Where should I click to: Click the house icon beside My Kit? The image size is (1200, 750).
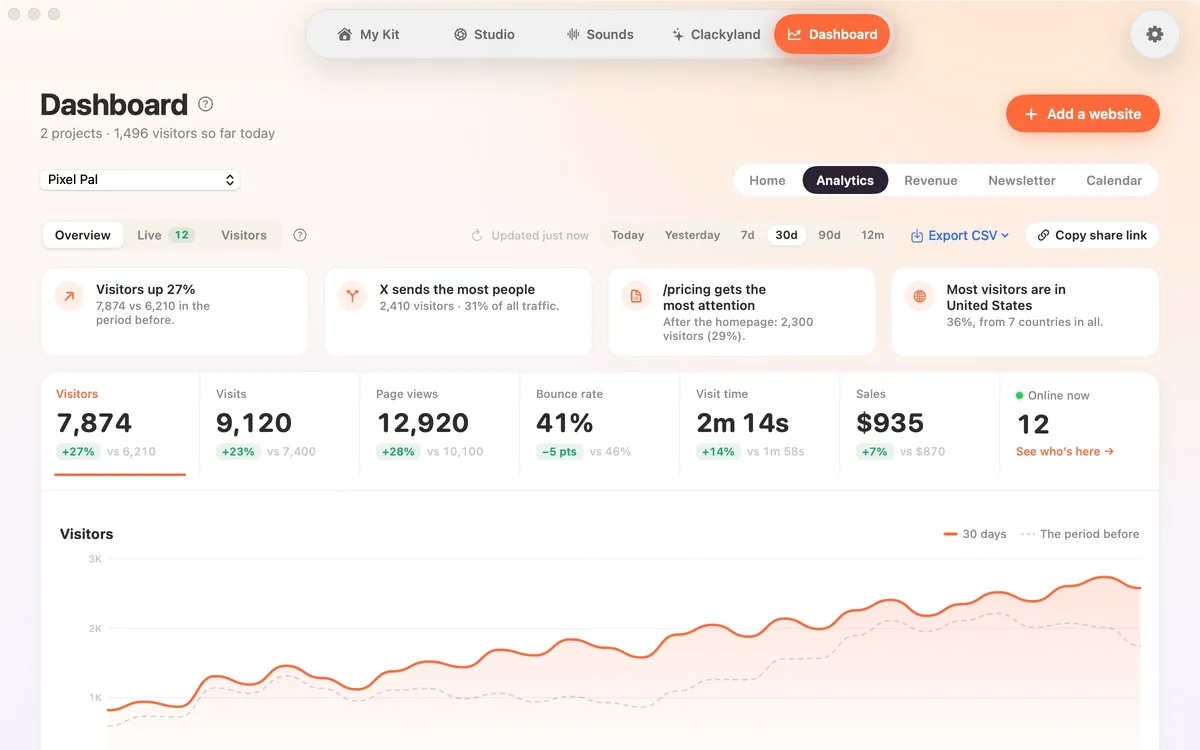(345, 34)
